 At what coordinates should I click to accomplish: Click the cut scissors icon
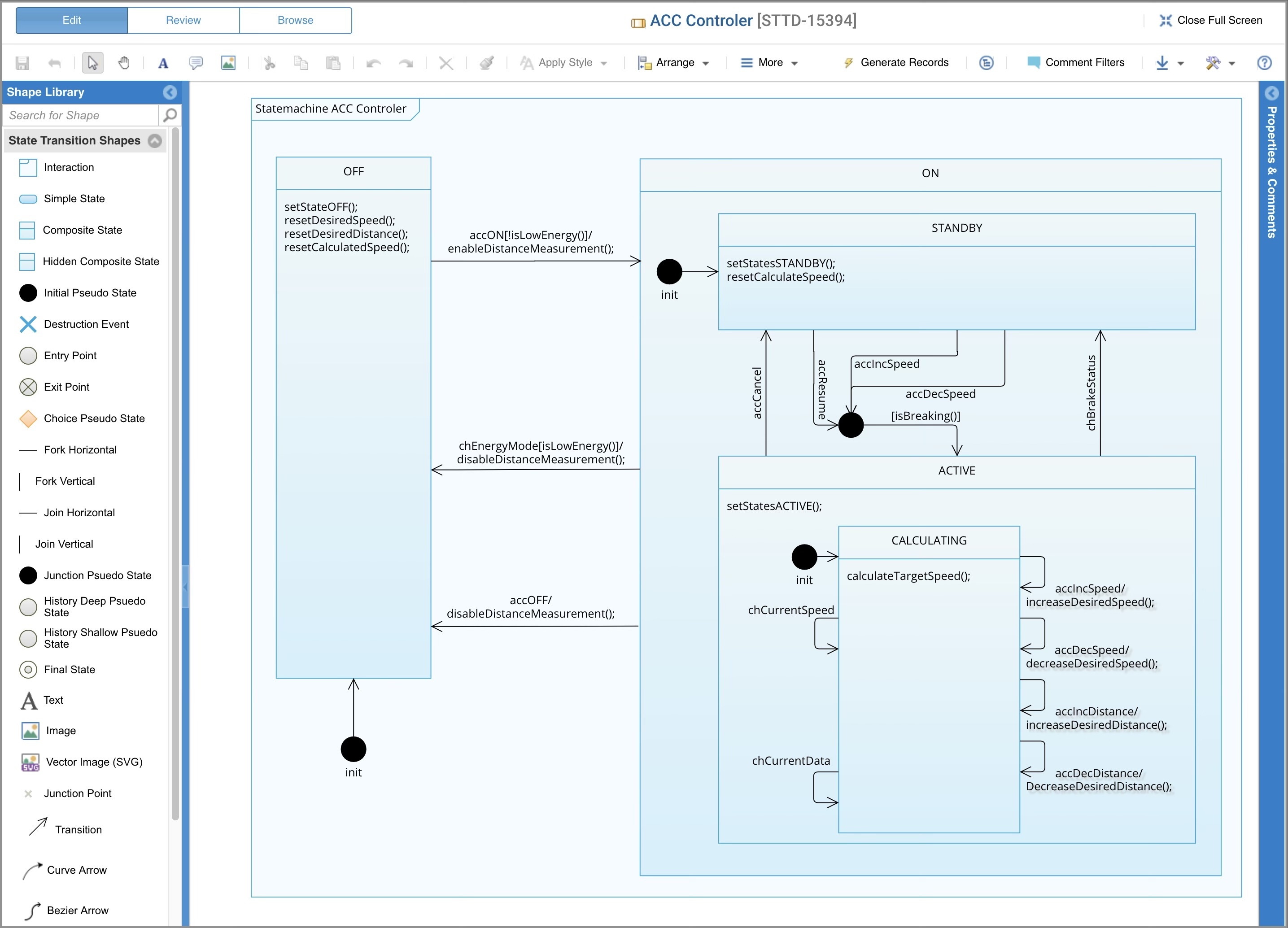click(269, 62)
